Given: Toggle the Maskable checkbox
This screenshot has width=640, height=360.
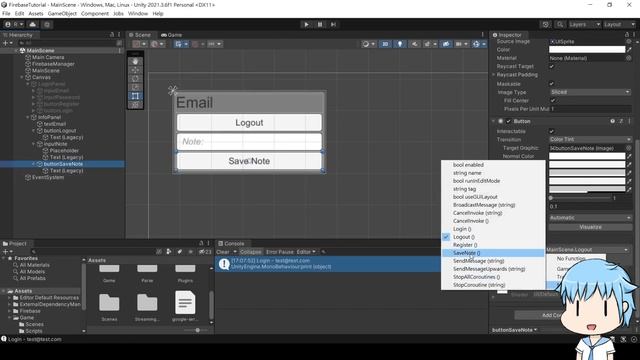Looking at the screenshot, I should 552,84.
